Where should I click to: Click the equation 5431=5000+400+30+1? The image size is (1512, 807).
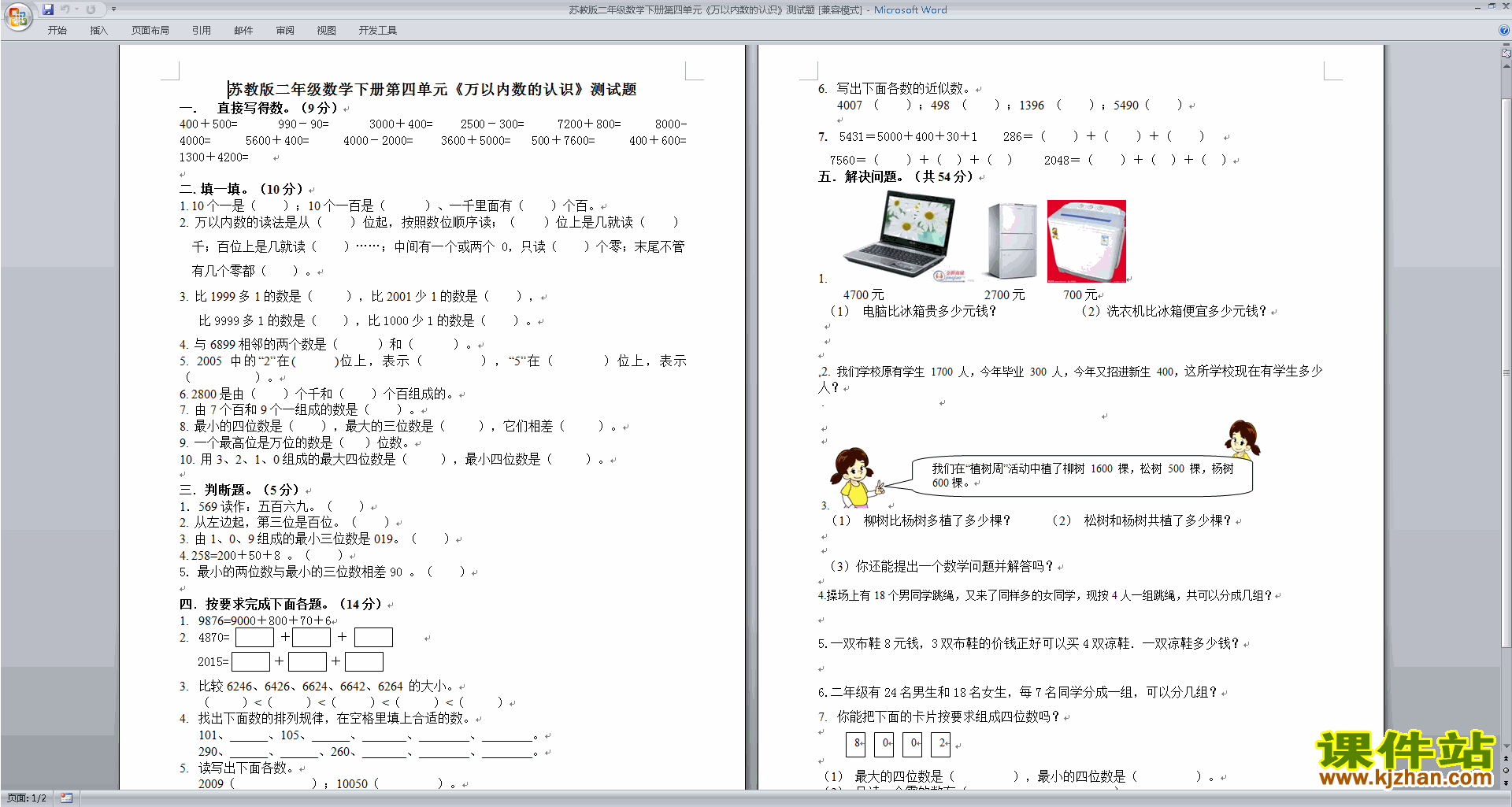click(908, 136)
